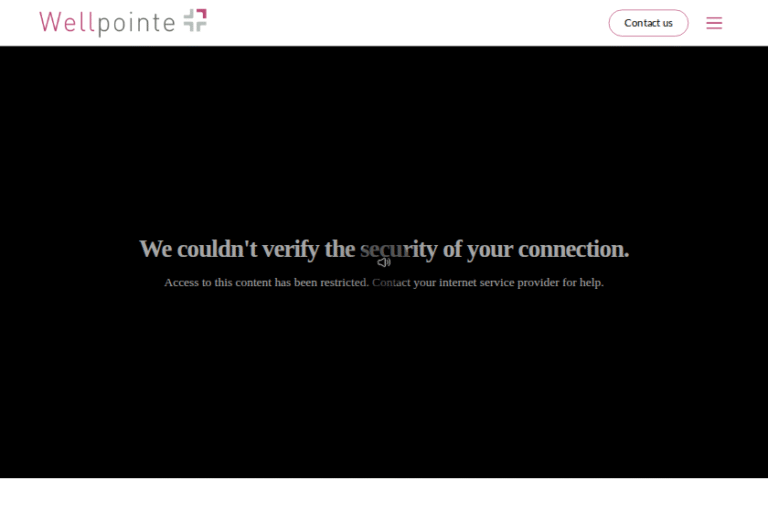768x512 pixels.
Task: Click the Wellpointe cross logo symbol
Action: 195,20
